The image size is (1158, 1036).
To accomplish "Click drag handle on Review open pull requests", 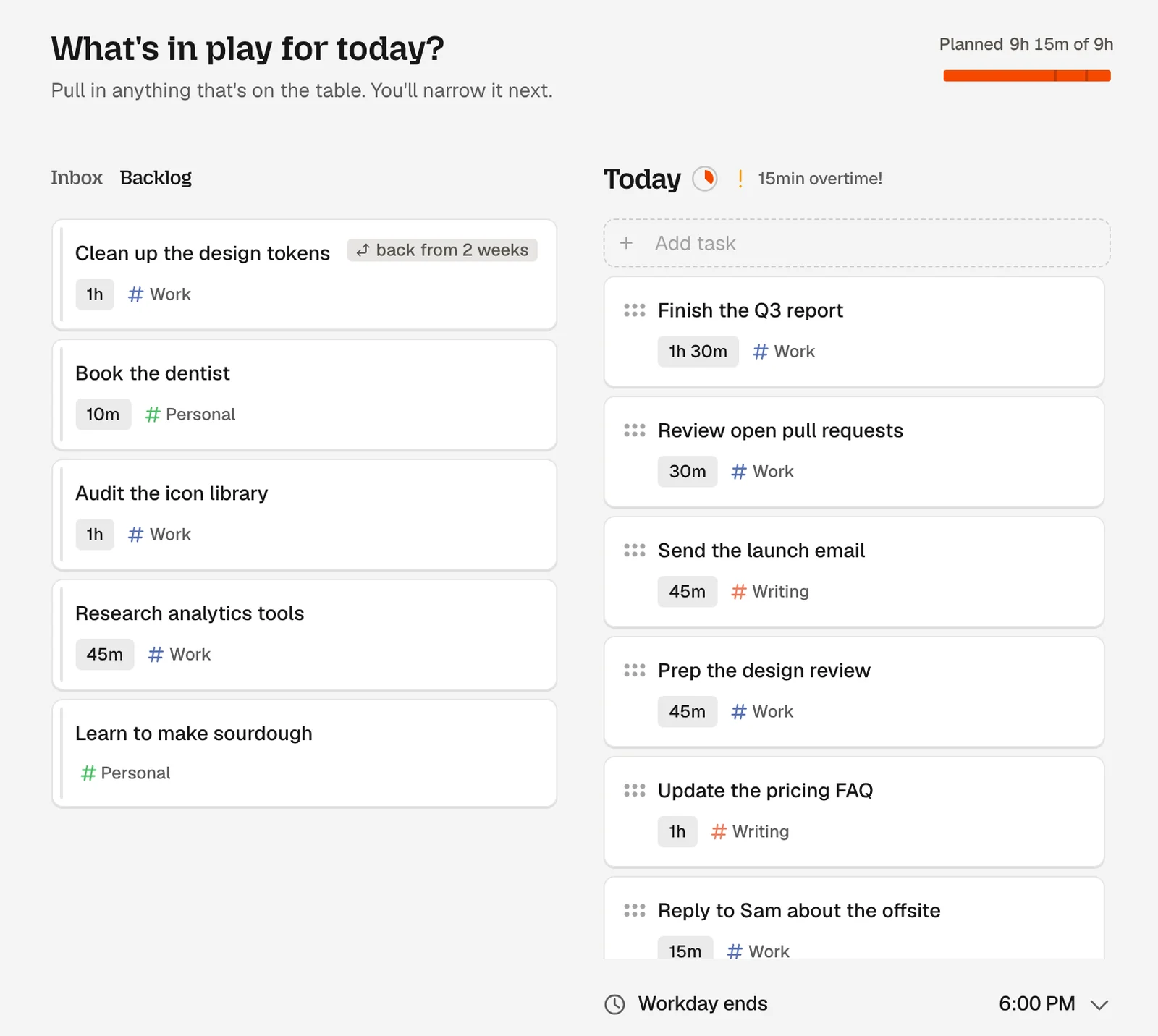I will pos(635,430).
